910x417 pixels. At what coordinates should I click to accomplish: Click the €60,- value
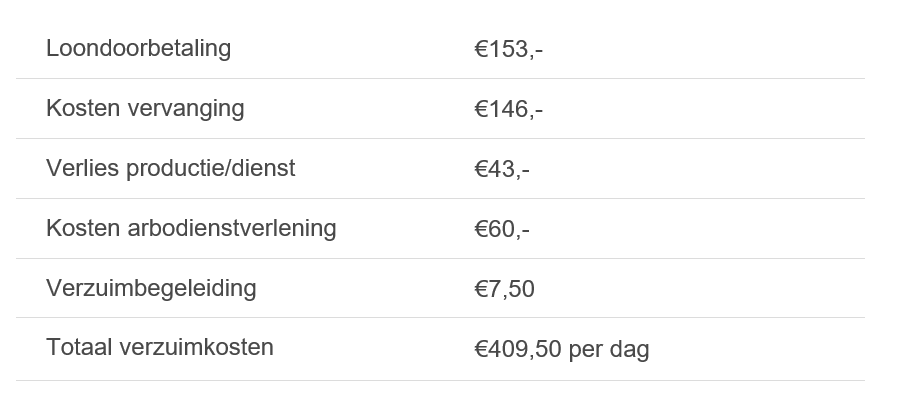pyautogui.click(x=502, y=230)
